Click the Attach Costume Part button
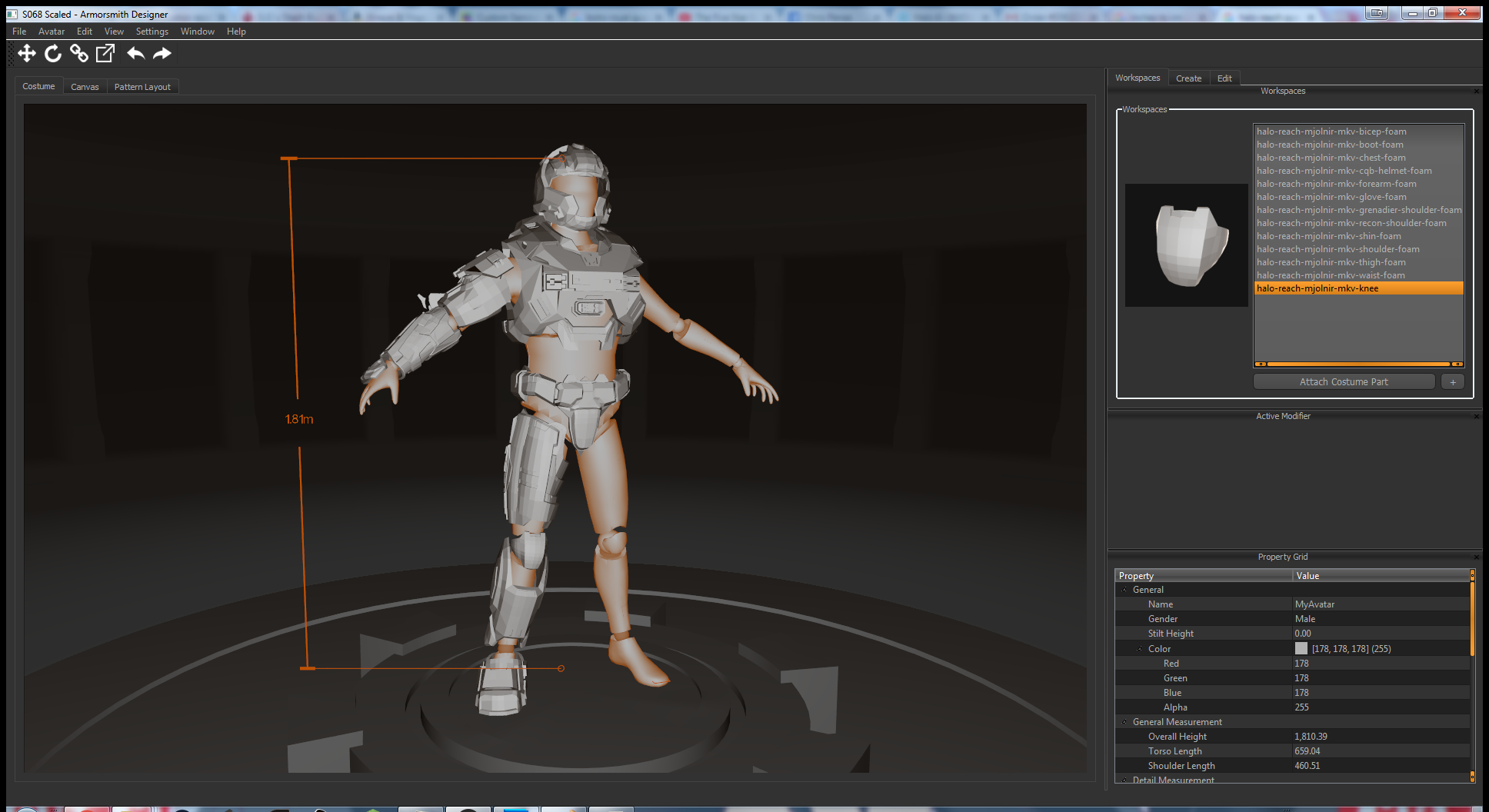Image resolution: width=1489 pixels, height=812 pixels. tap(1344, 382)
